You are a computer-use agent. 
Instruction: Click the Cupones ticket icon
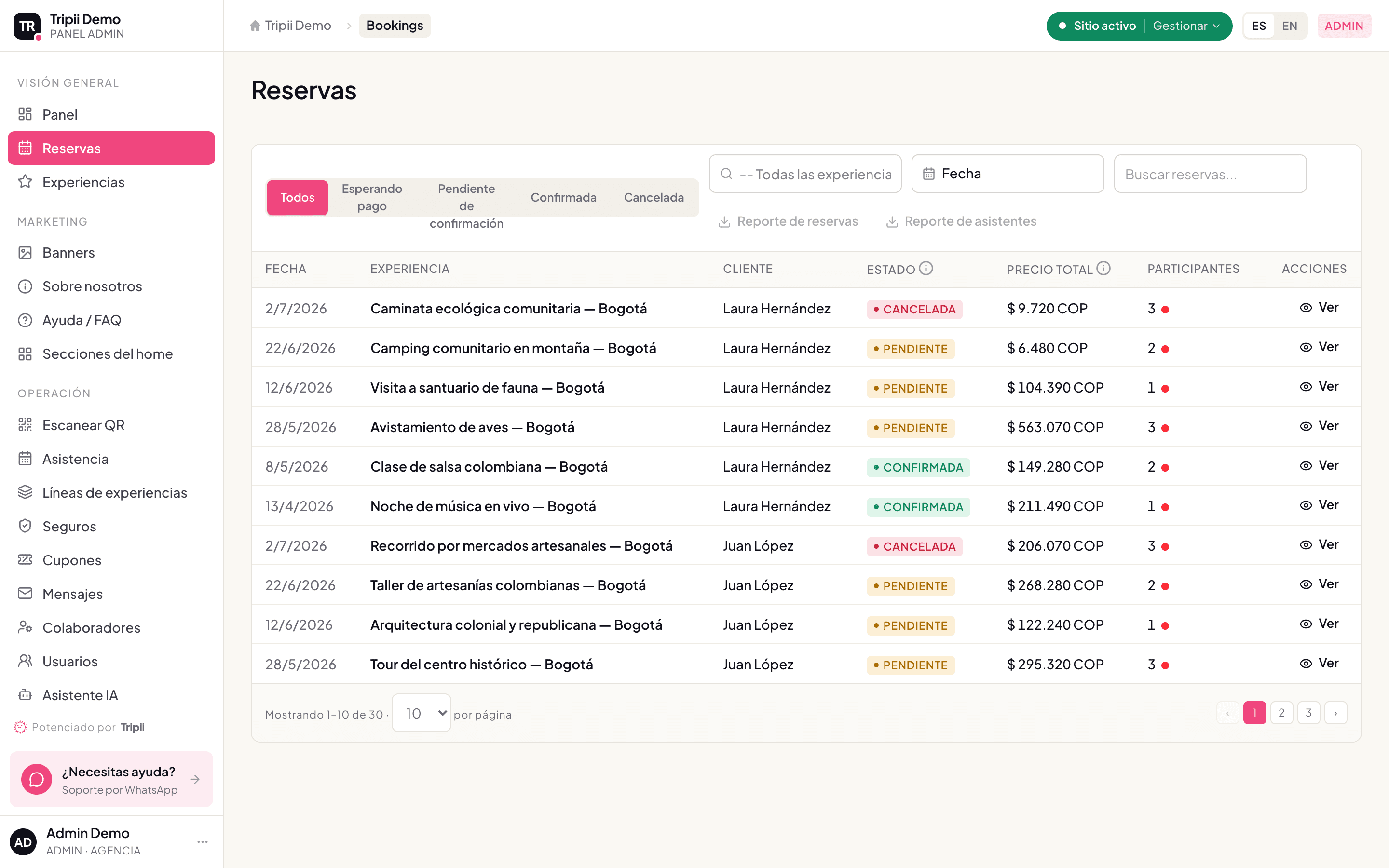tap(25, 560)
